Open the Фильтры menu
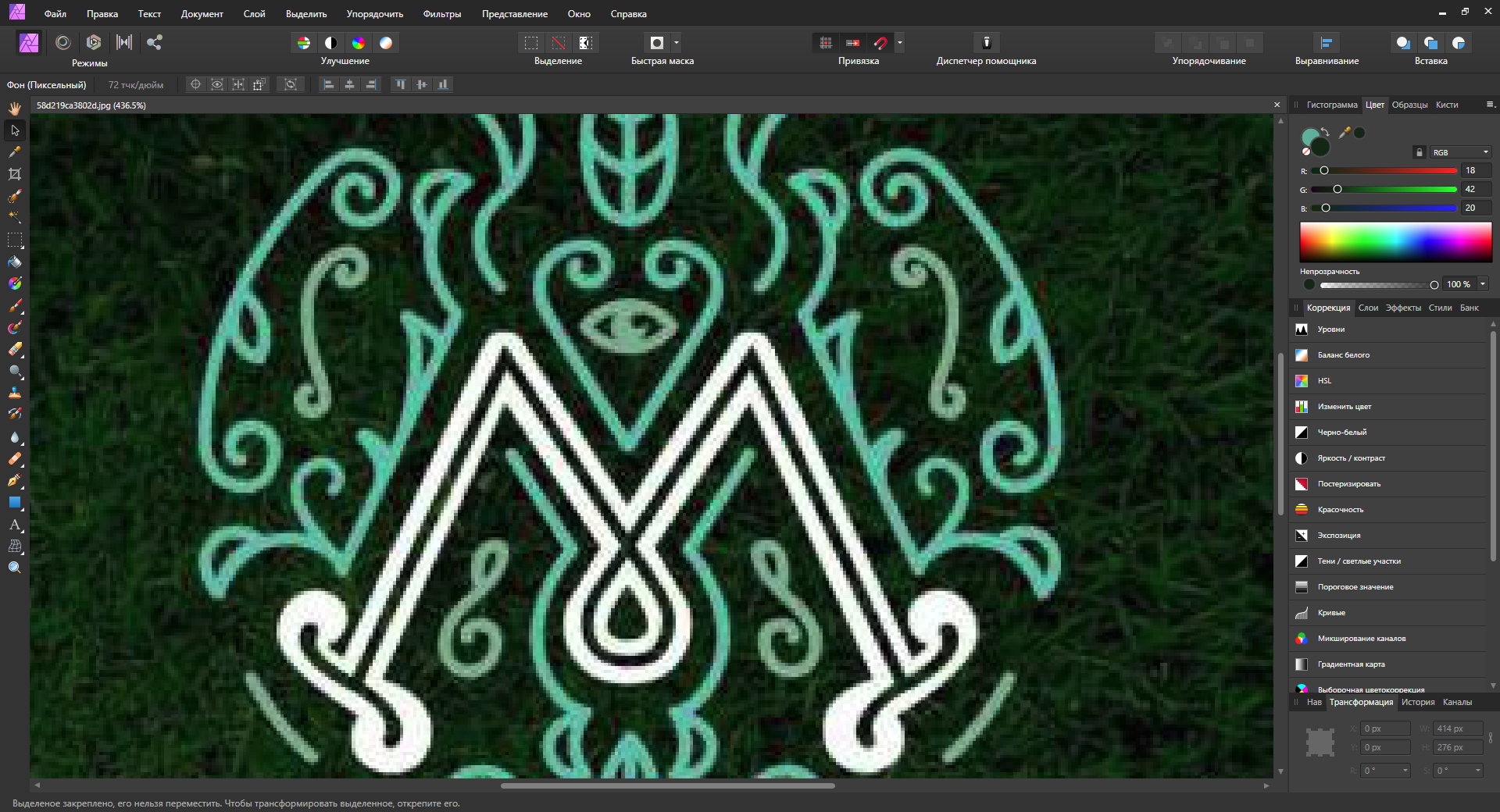The height and width of the screenshot is (812, 1500). coord(442,14)
